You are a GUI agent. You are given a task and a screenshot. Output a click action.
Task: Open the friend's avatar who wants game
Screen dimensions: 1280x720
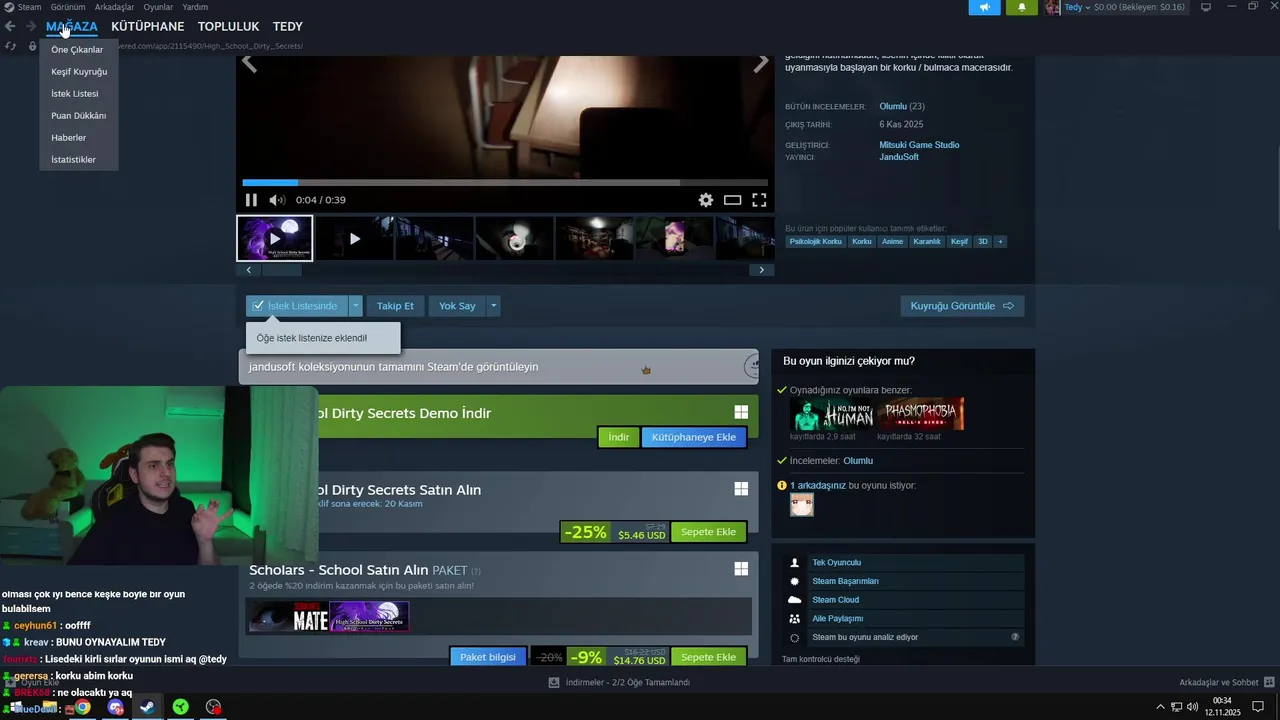coord(802,505)
